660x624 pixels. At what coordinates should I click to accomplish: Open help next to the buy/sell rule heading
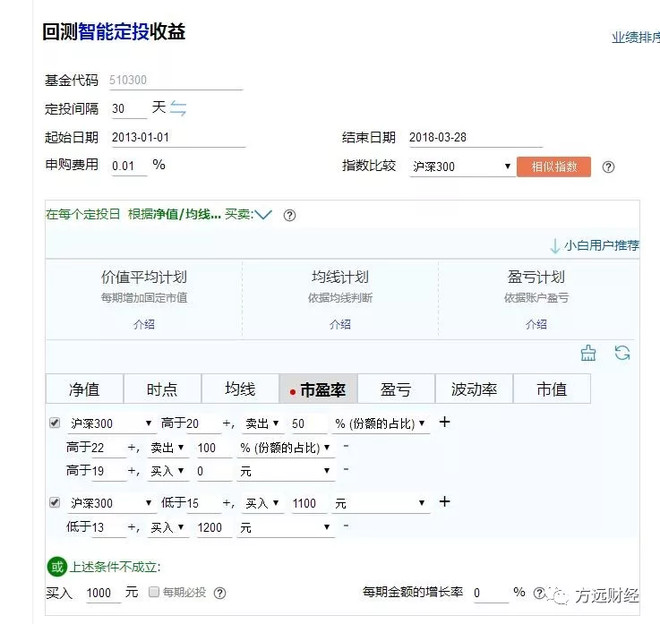(x=289, y=215)
